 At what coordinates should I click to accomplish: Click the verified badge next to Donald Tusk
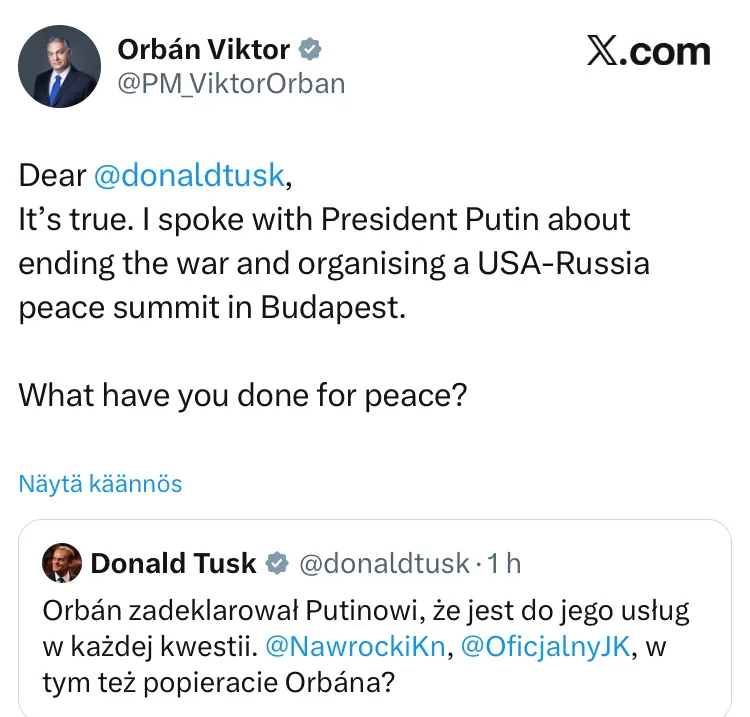276,565
